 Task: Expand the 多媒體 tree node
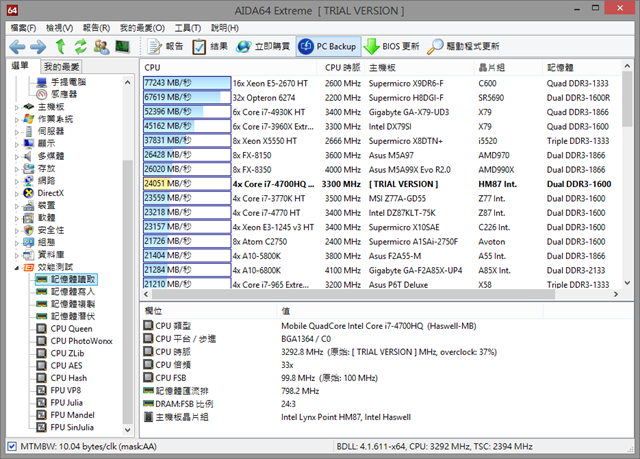coord(17,157)
